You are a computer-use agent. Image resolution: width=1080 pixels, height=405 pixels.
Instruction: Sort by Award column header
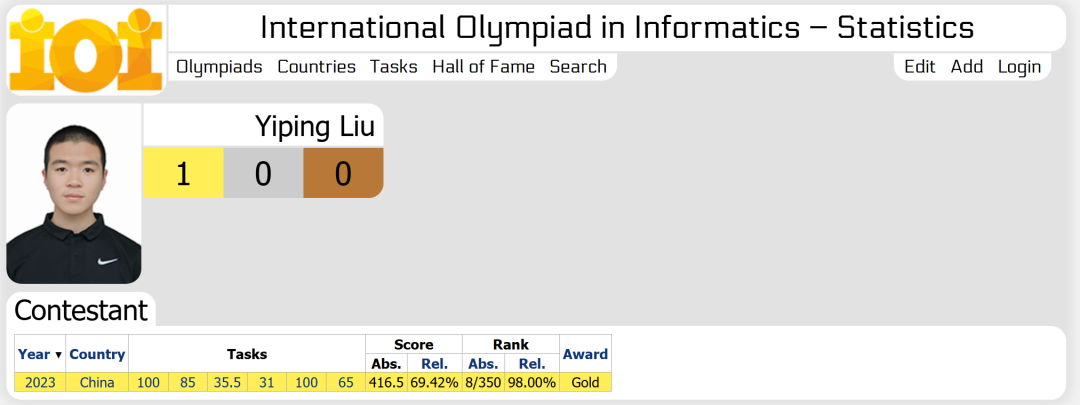[585, 354]
